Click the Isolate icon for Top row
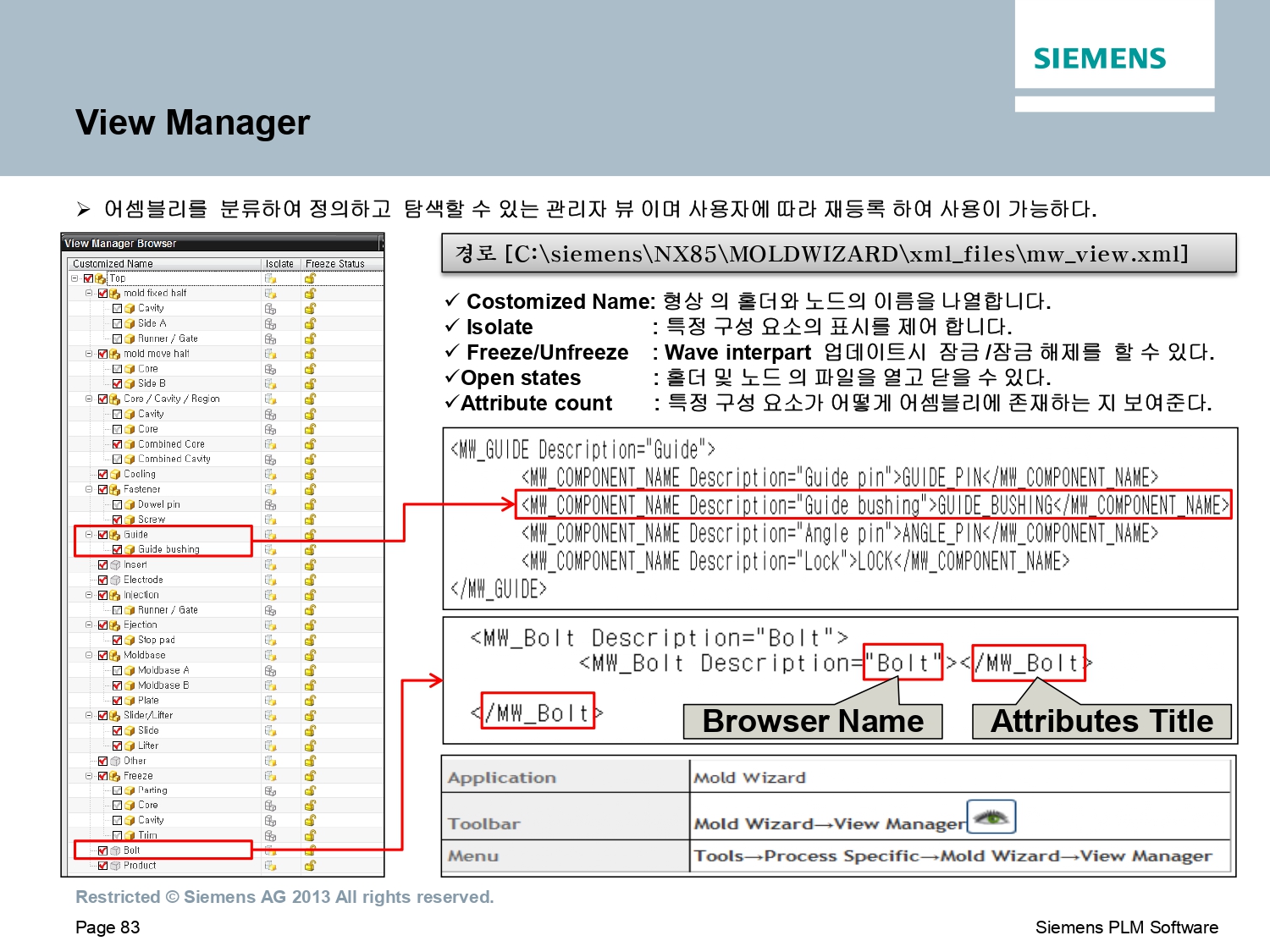 (270, 278)
